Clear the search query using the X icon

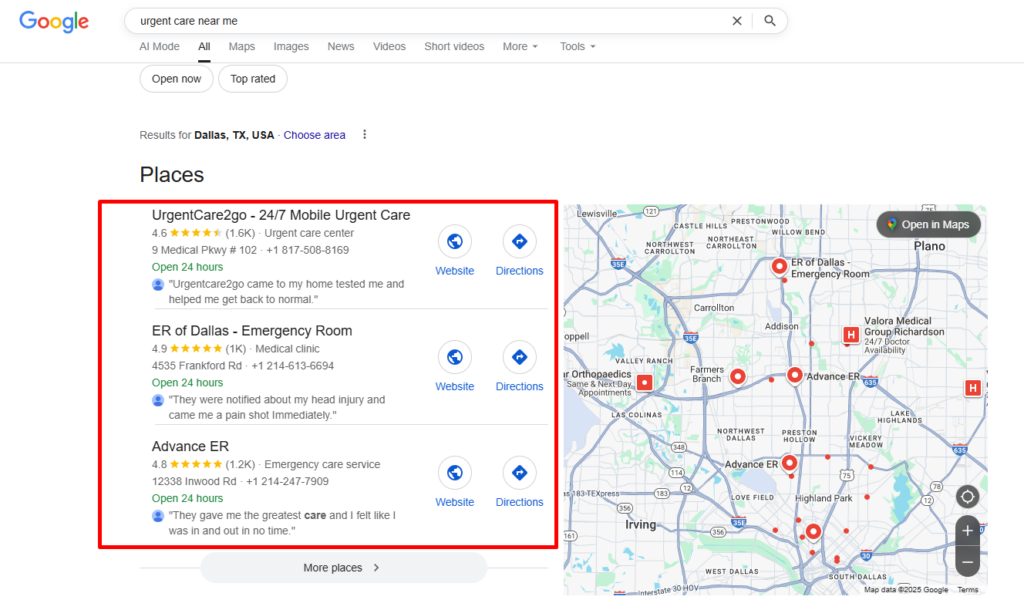[737, 20]
